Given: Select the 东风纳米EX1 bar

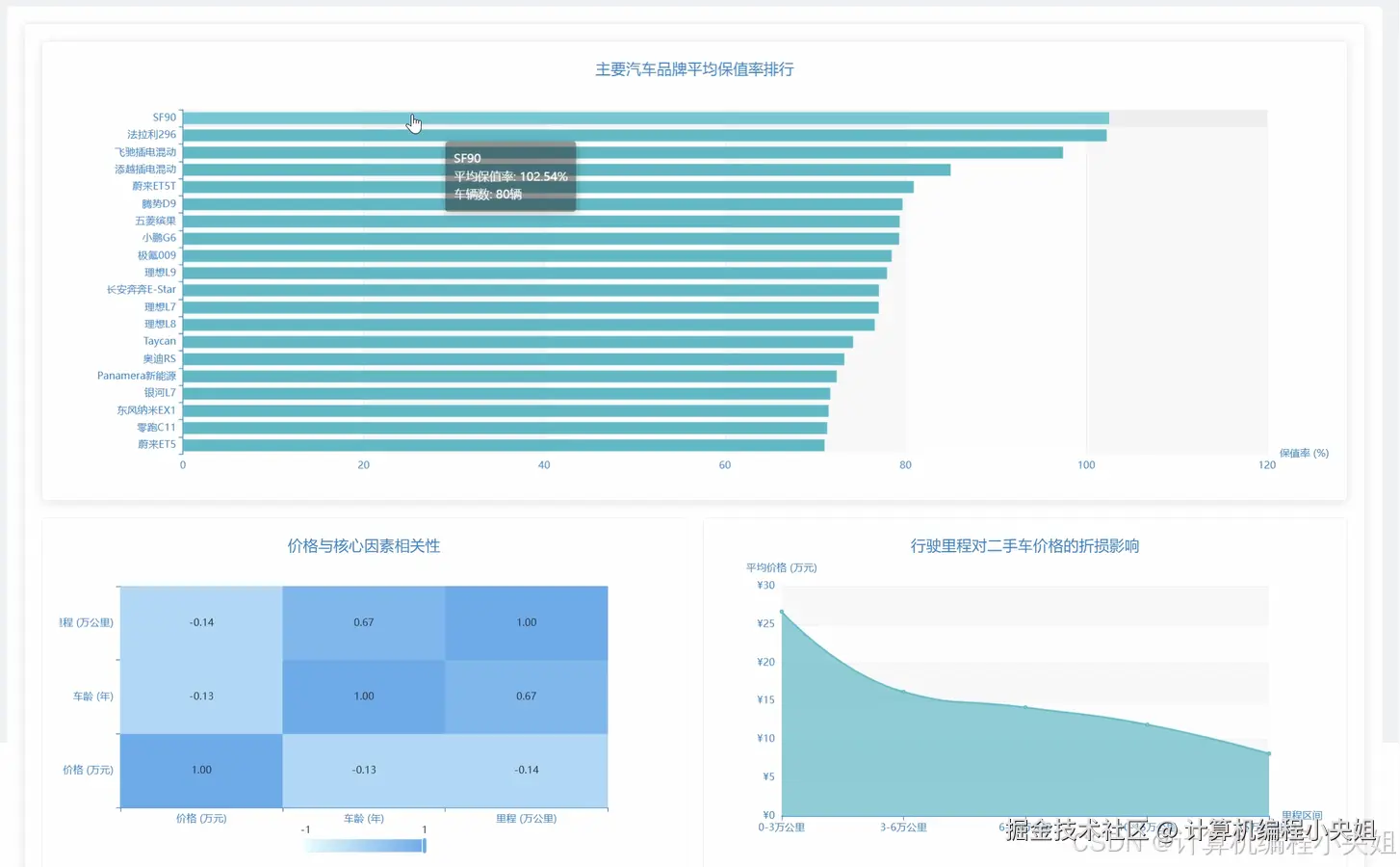Looking at the screenshot, I should [506, 410].
